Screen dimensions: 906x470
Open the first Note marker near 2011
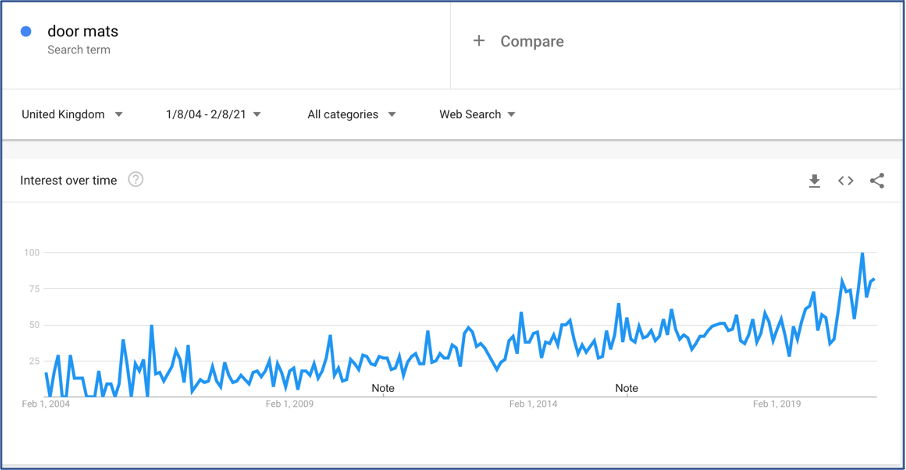383,388
